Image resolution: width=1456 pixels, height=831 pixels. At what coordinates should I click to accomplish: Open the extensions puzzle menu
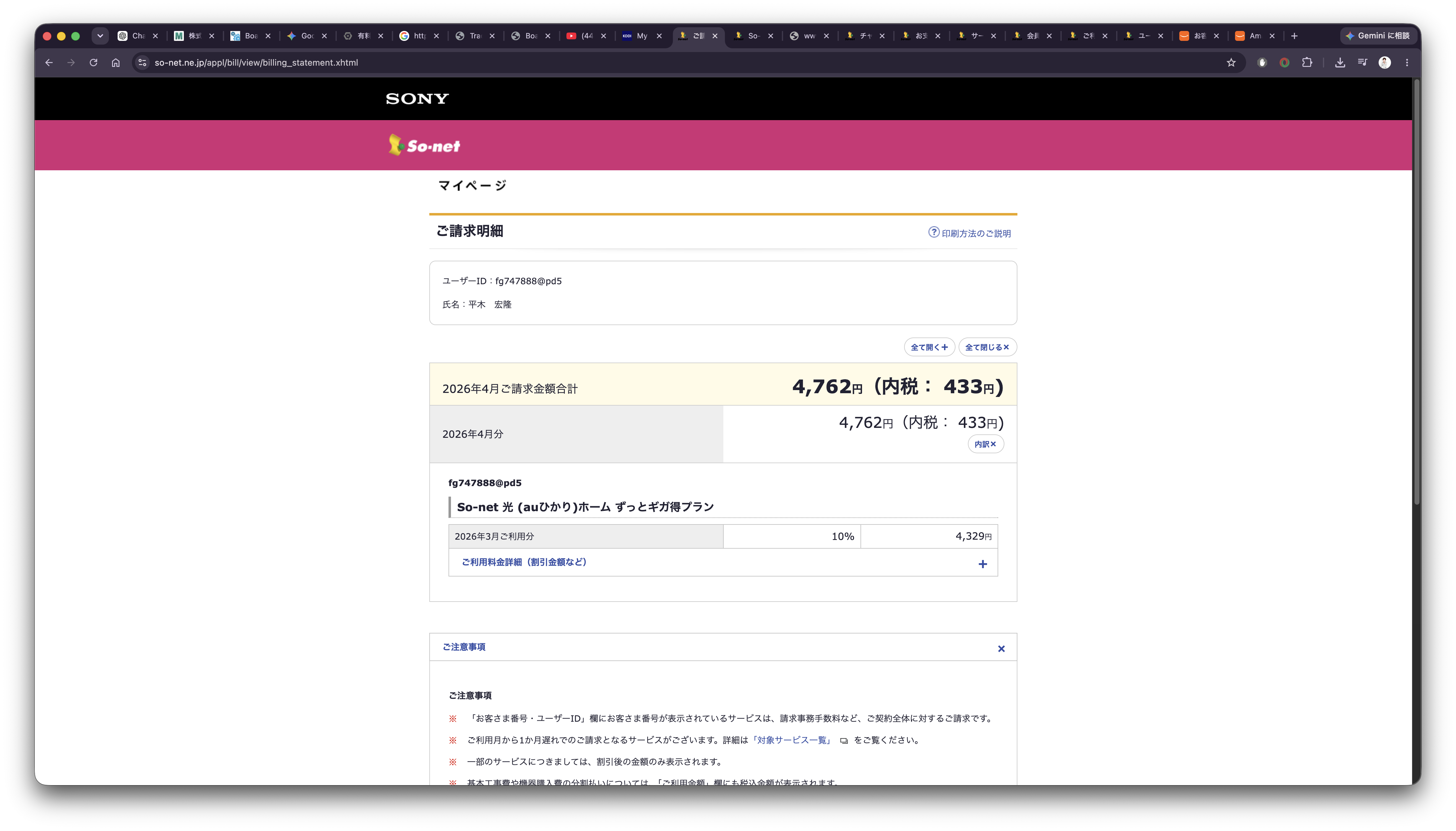pyautogui.click(x=1307, y=63)
